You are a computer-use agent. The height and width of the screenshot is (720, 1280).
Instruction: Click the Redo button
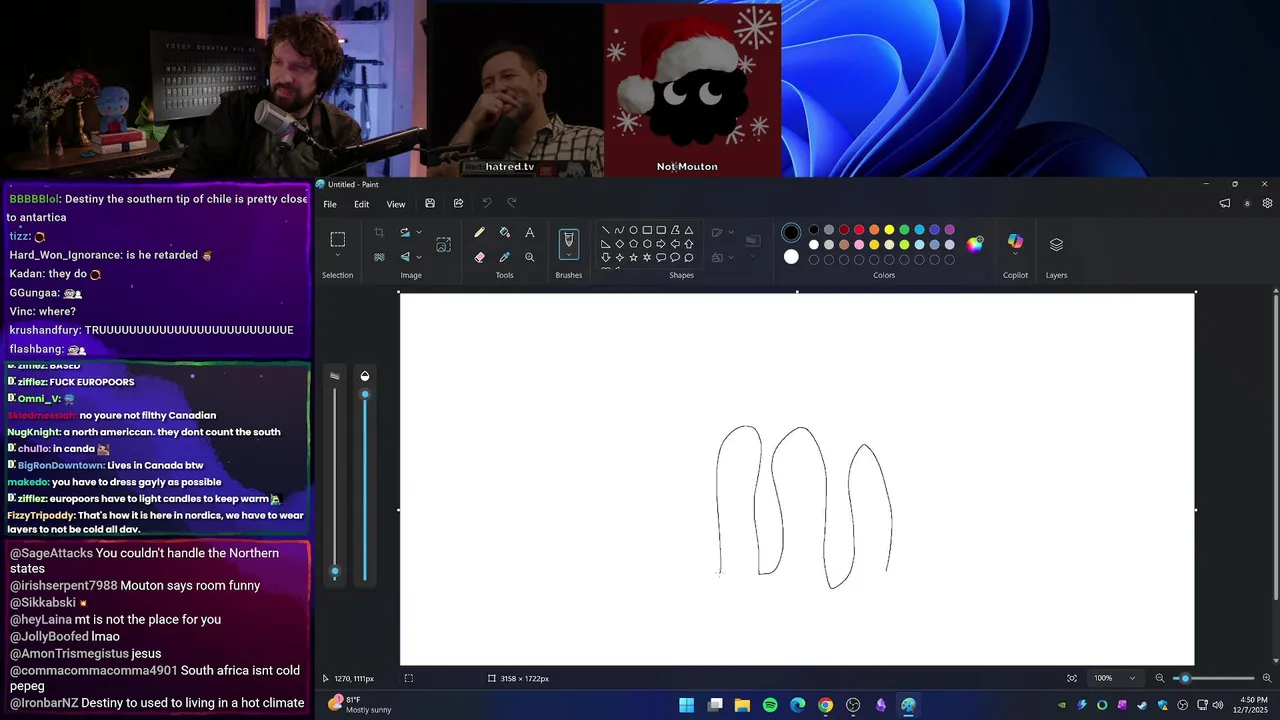(x=512, y=204)
